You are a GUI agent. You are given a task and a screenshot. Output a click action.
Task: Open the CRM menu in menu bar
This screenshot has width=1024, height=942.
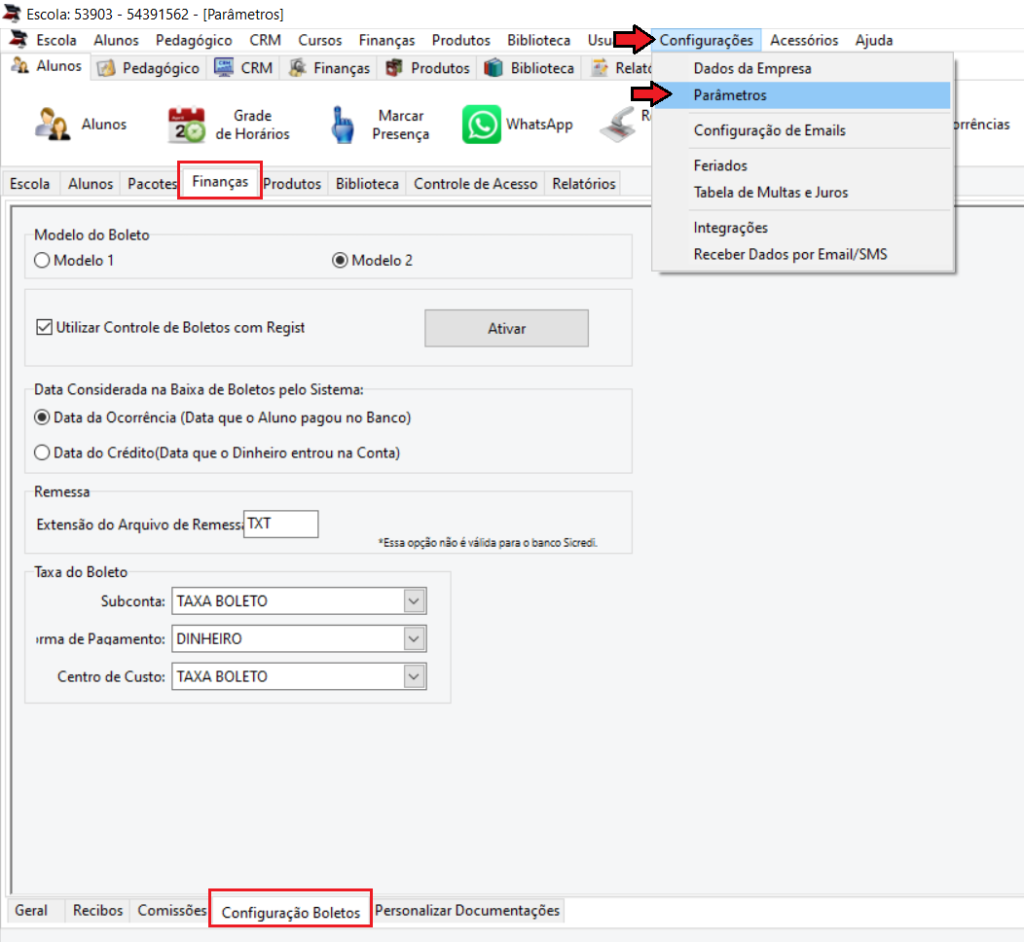click(265, 40)
